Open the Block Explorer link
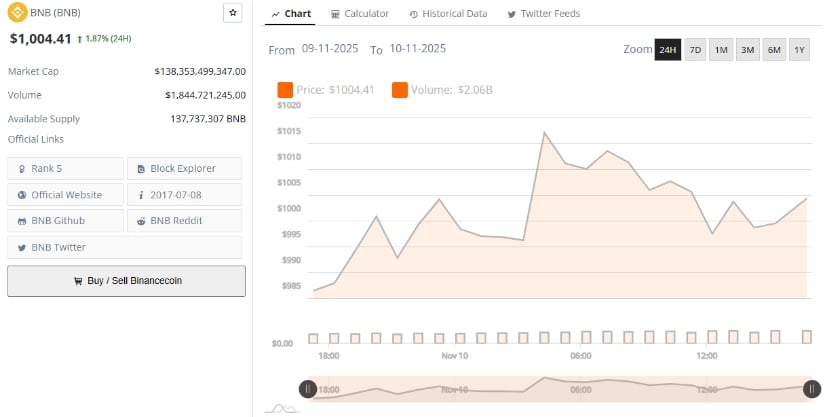 [183, 168]
